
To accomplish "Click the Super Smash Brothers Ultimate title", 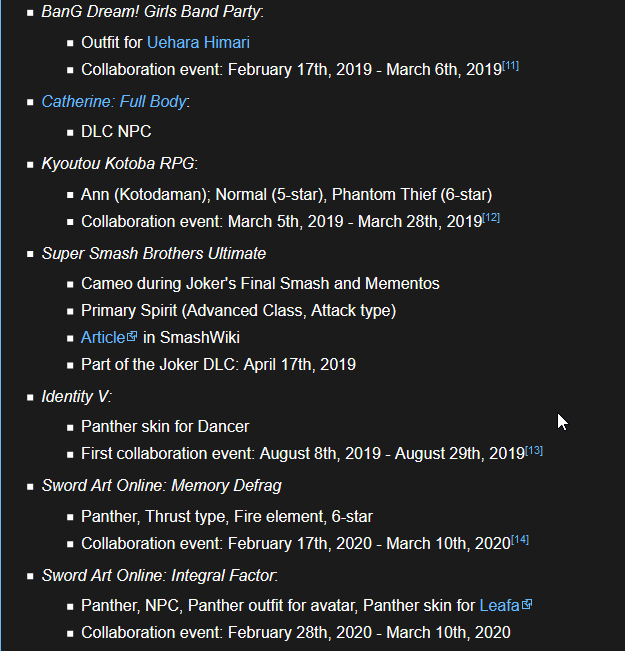I will tap(153, 253).
